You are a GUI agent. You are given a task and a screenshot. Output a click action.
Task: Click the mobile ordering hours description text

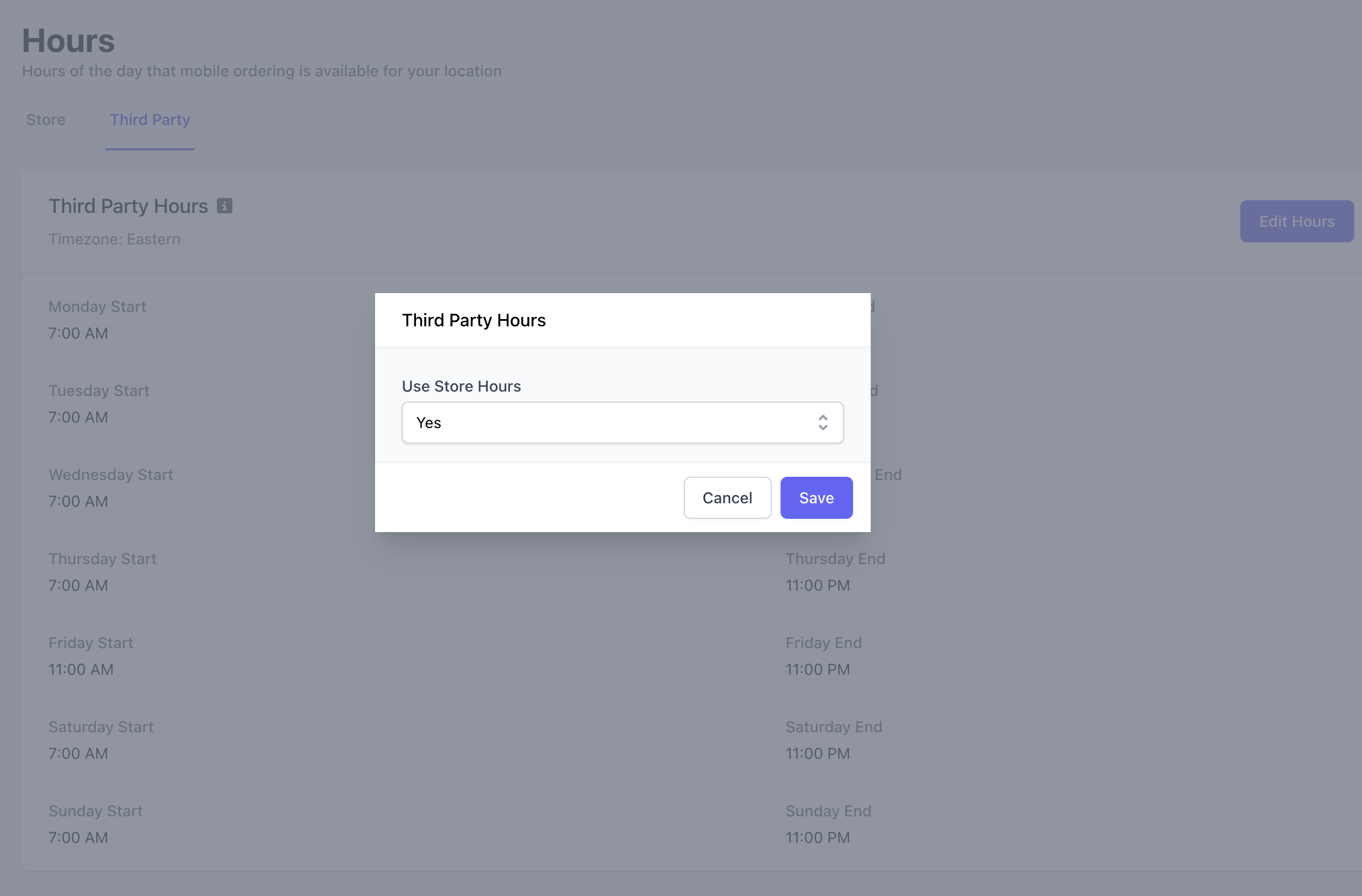coord(262,71)
